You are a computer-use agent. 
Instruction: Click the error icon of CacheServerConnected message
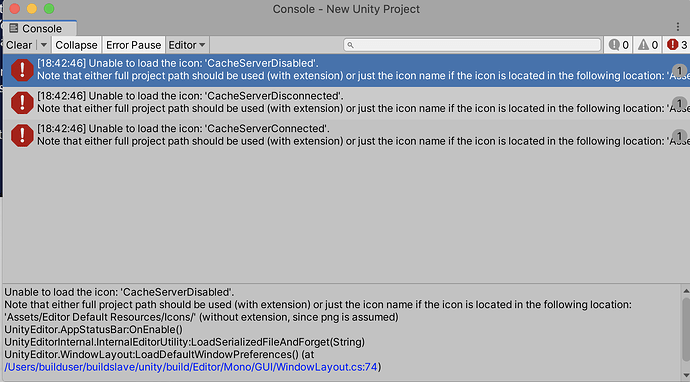22,135
